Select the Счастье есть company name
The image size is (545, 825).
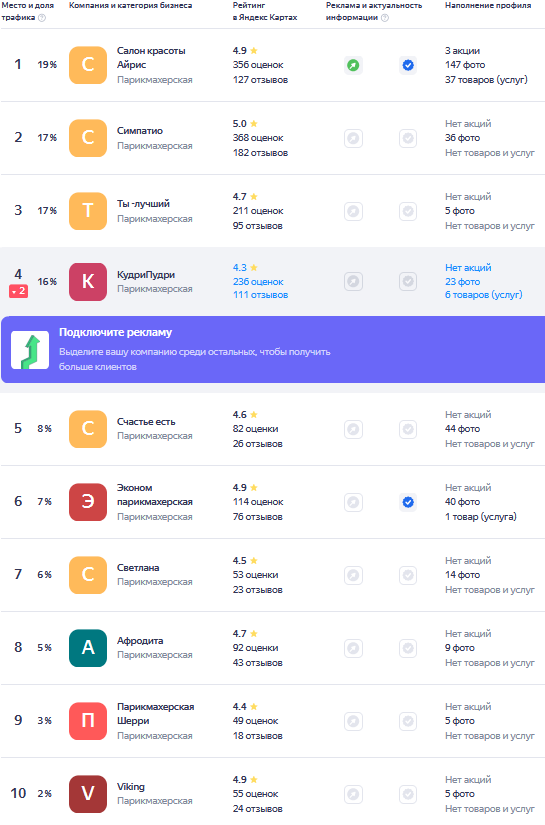(x=146, y=421)
